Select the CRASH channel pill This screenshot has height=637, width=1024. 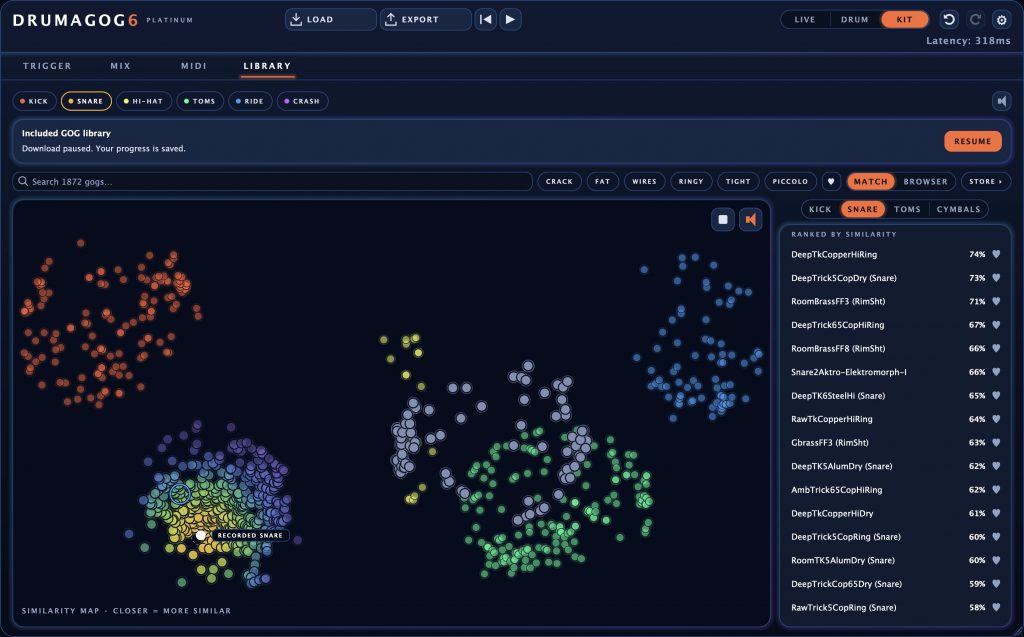click(302, 101)
